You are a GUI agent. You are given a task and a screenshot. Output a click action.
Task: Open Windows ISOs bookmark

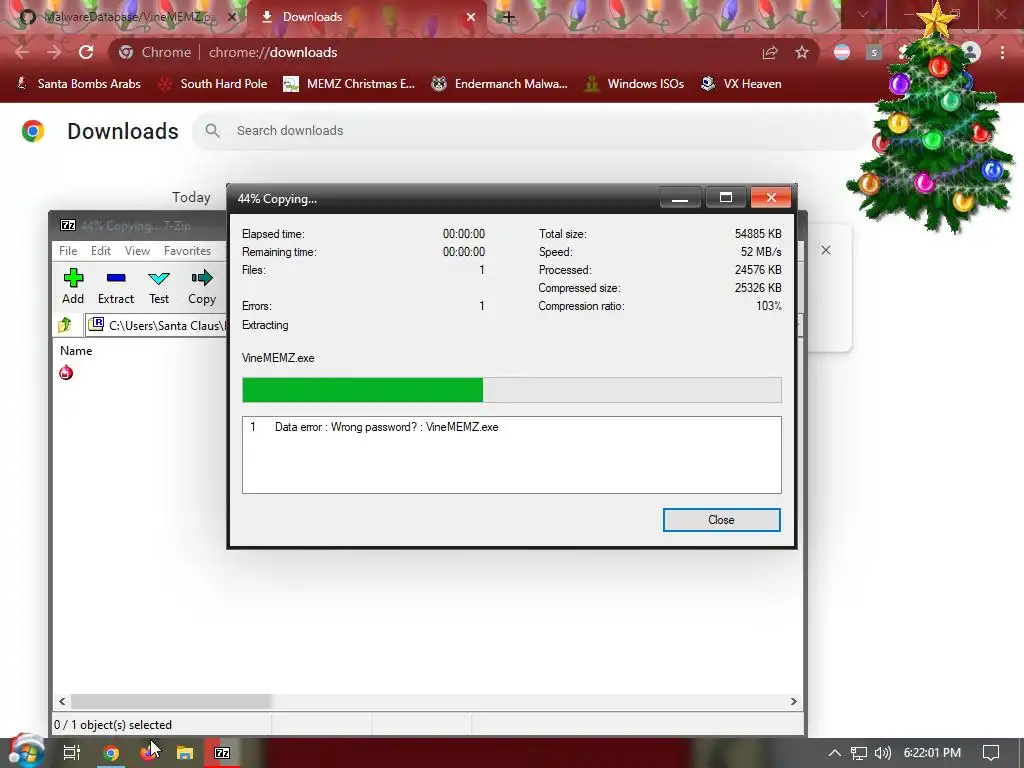click(633, 84)
